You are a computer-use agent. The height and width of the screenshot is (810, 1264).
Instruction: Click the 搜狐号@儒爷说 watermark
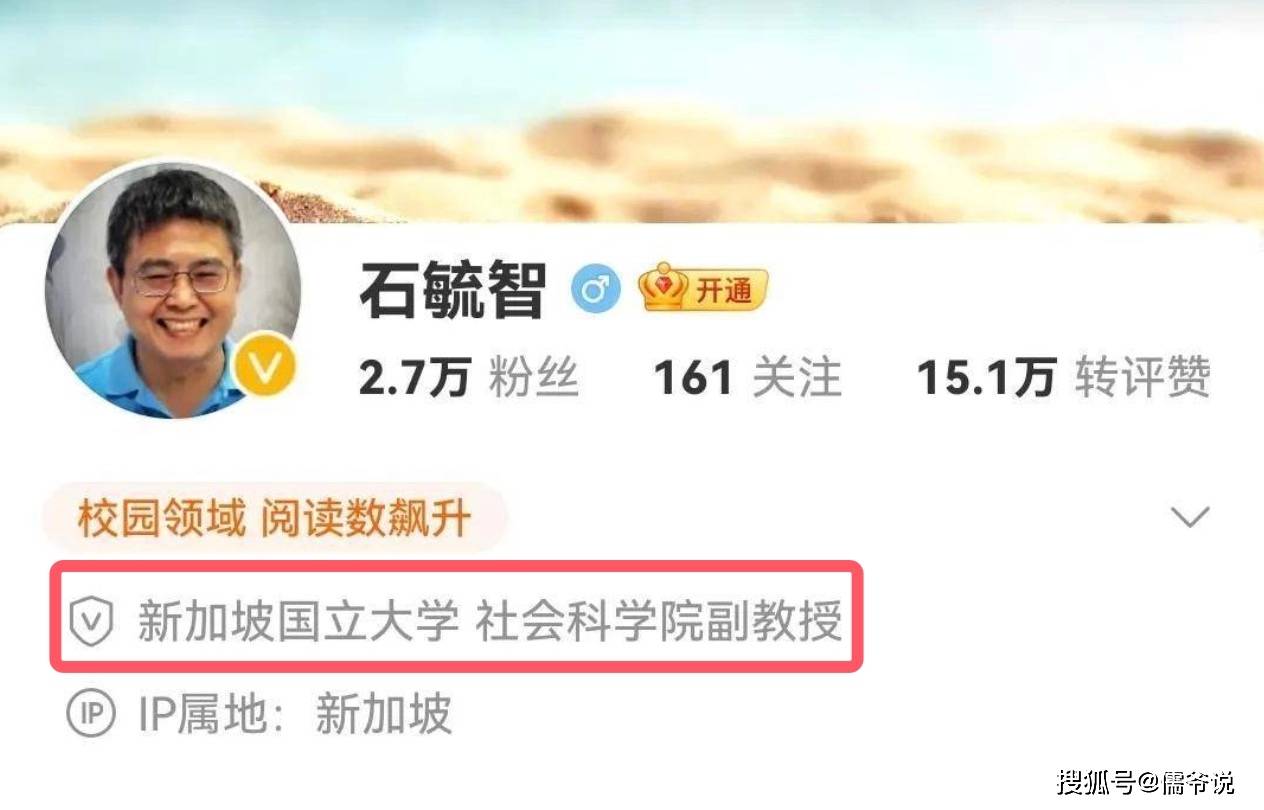[x=1145, y=780]
